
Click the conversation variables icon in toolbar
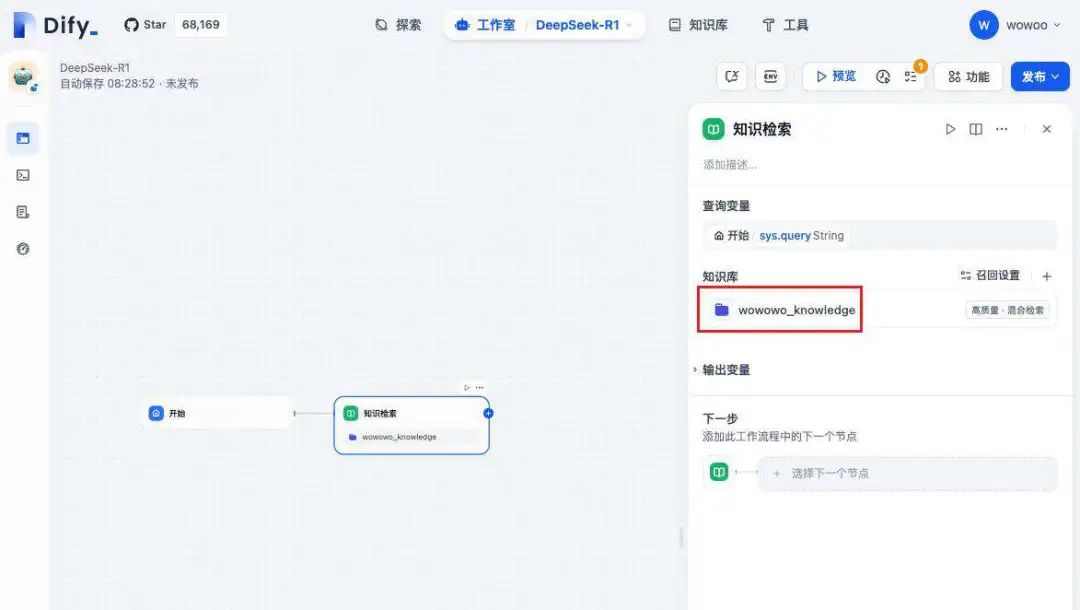tap(731, 76)
